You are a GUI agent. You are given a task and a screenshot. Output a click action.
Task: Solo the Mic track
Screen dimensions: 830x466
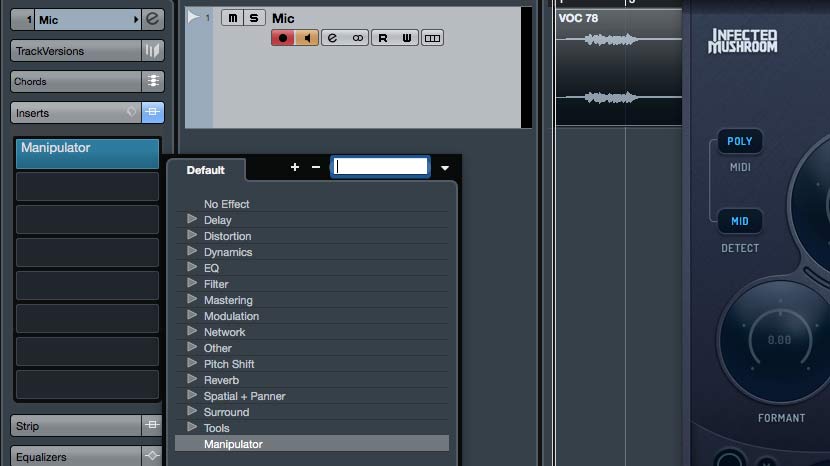tap(254, 18)
